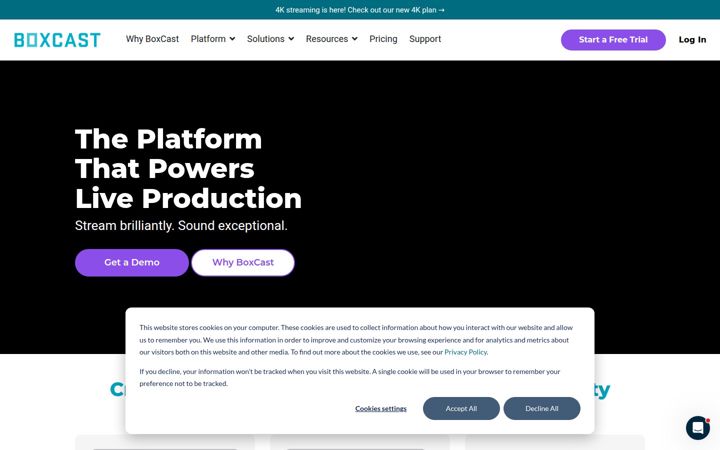This screenshot has width=720, height=450.
Task: Decline all cookies
Action: [542, 409]
